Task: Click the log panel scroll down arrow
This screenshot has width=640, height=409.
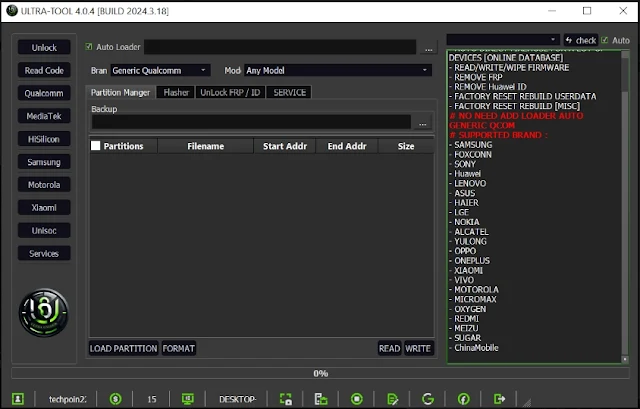Action: tap(624, 359)
